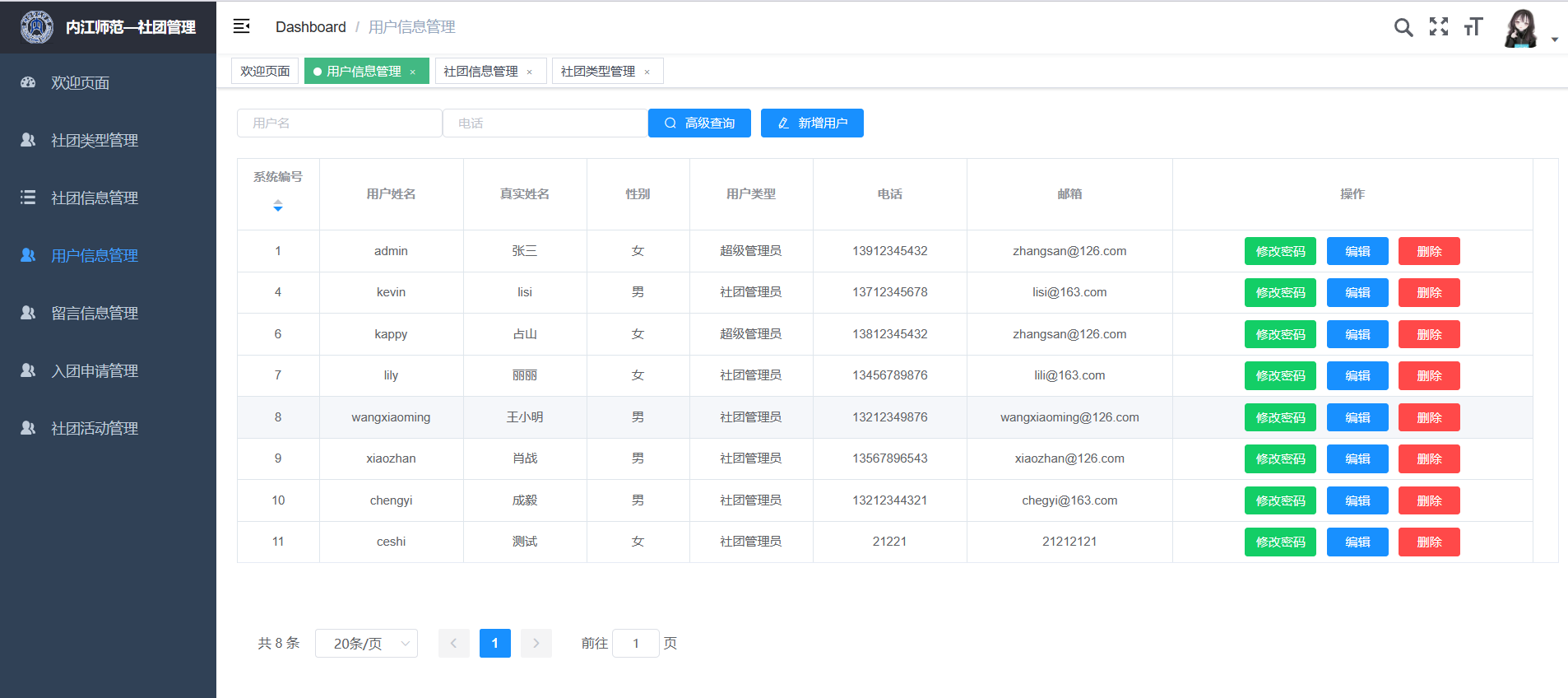Screen dimensions: 1568x698
Task: Click the user avatar picture
Action: click(x=1521, y=29)
